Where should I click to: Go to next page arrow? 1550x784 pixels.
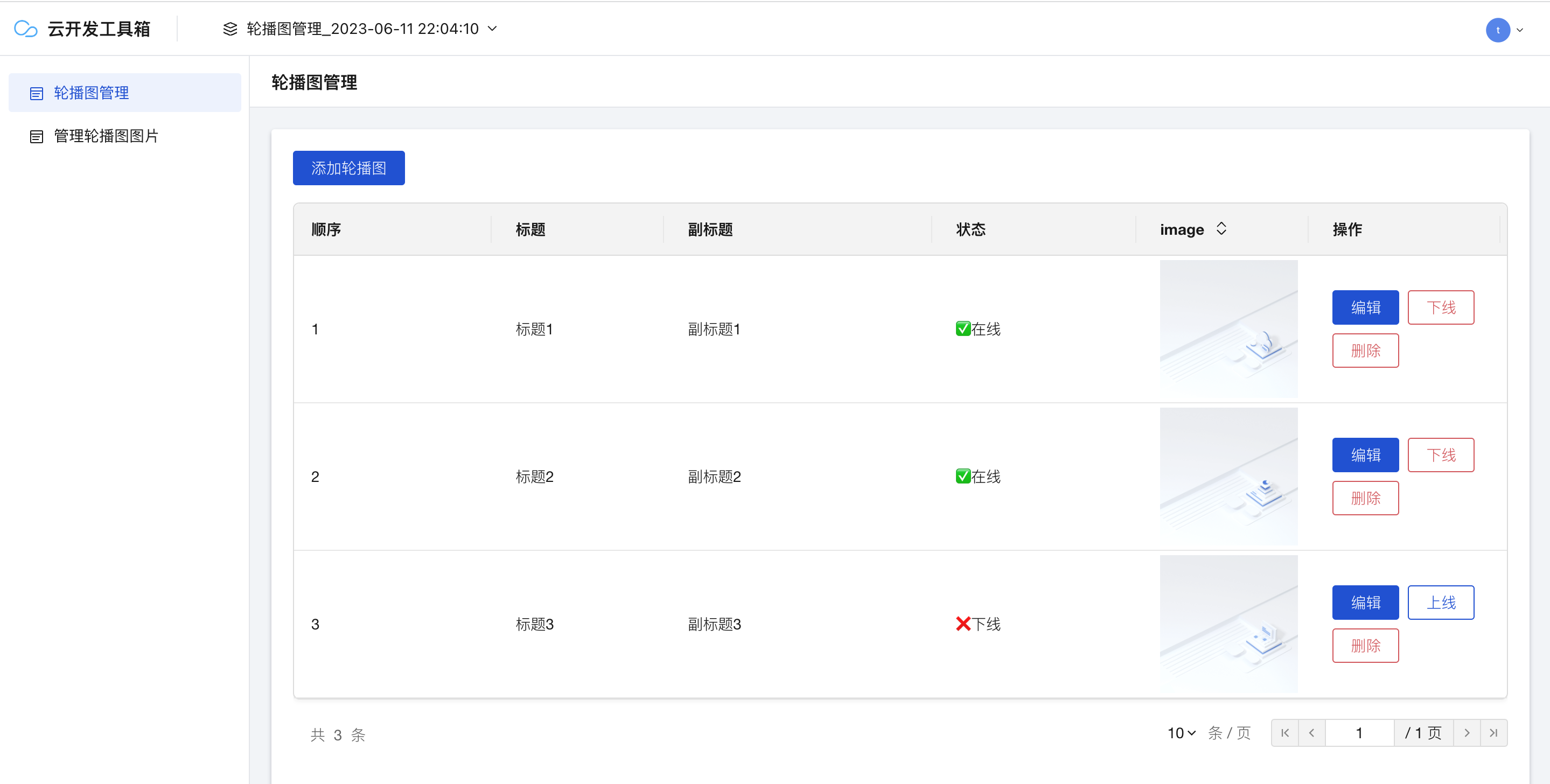pyautogui.click(x=1467, y=733)
